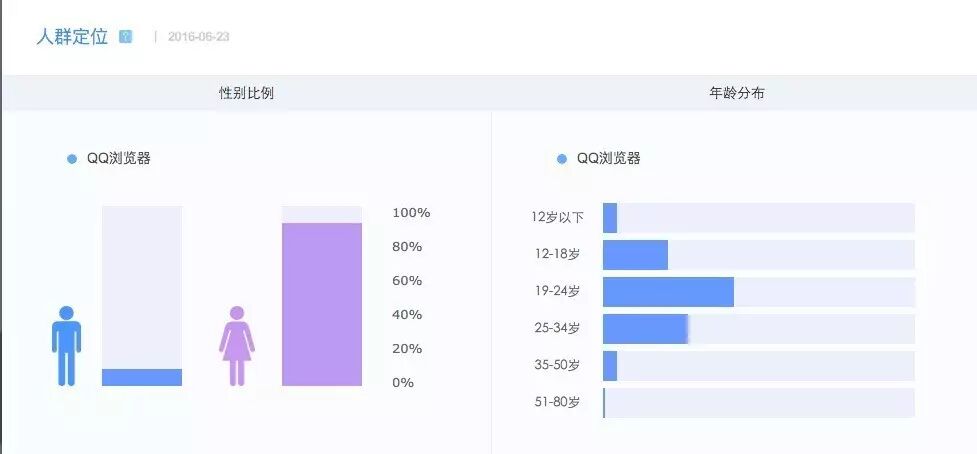Click the purple female figure icon
This screenshot has width=977, height=454.
click(237, 346)
